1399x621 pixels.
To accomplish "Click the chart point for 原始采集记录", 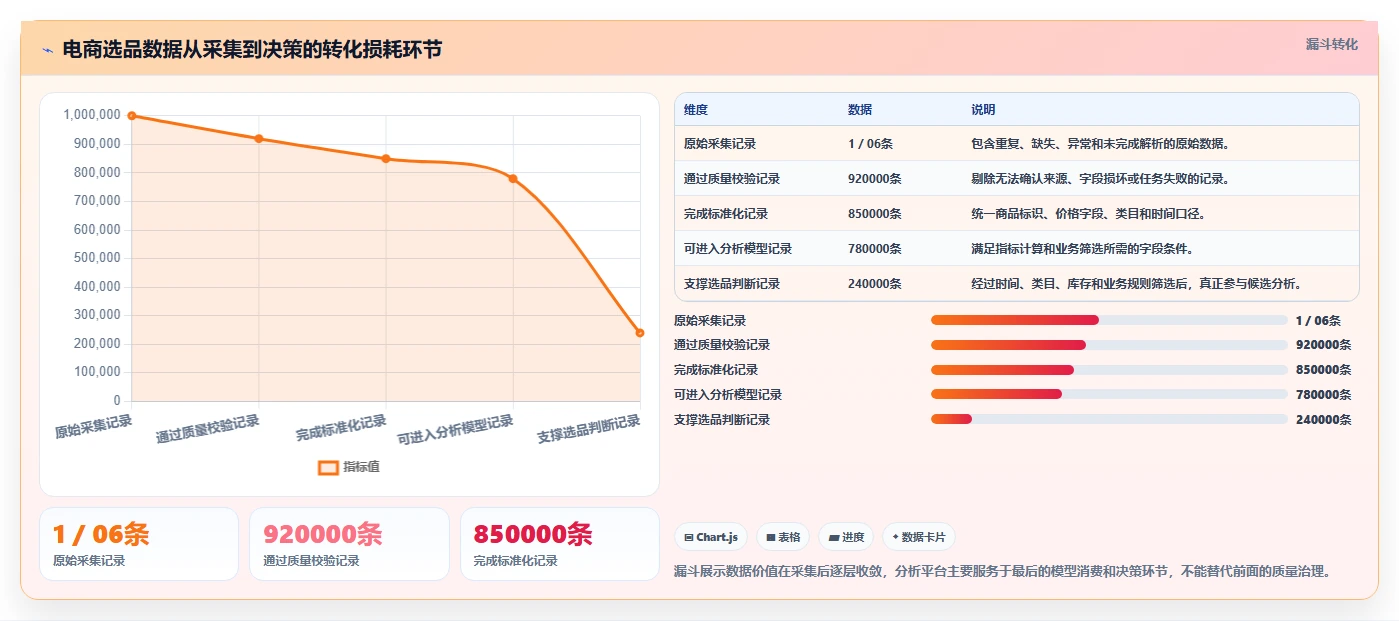I will point(132,116).
